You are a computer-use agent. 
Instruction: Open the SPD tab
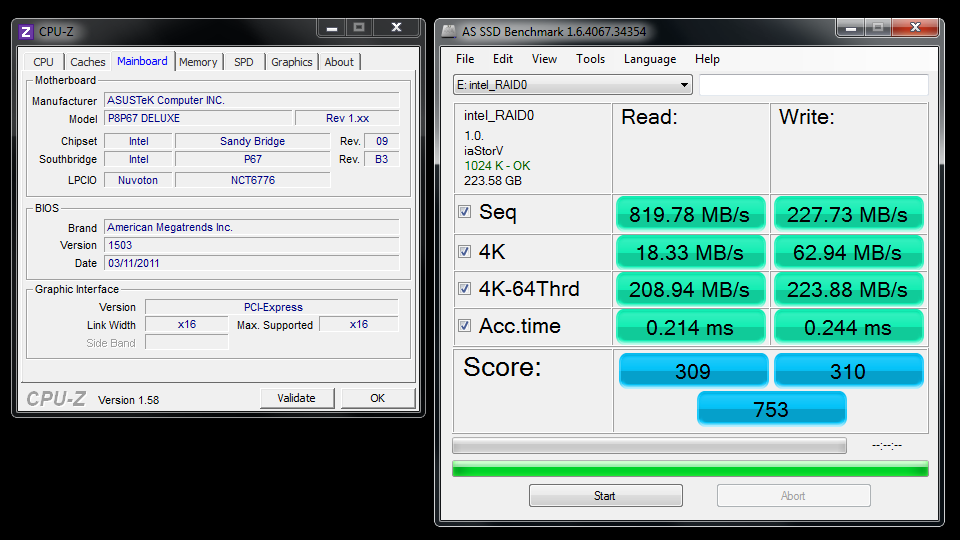244,62
